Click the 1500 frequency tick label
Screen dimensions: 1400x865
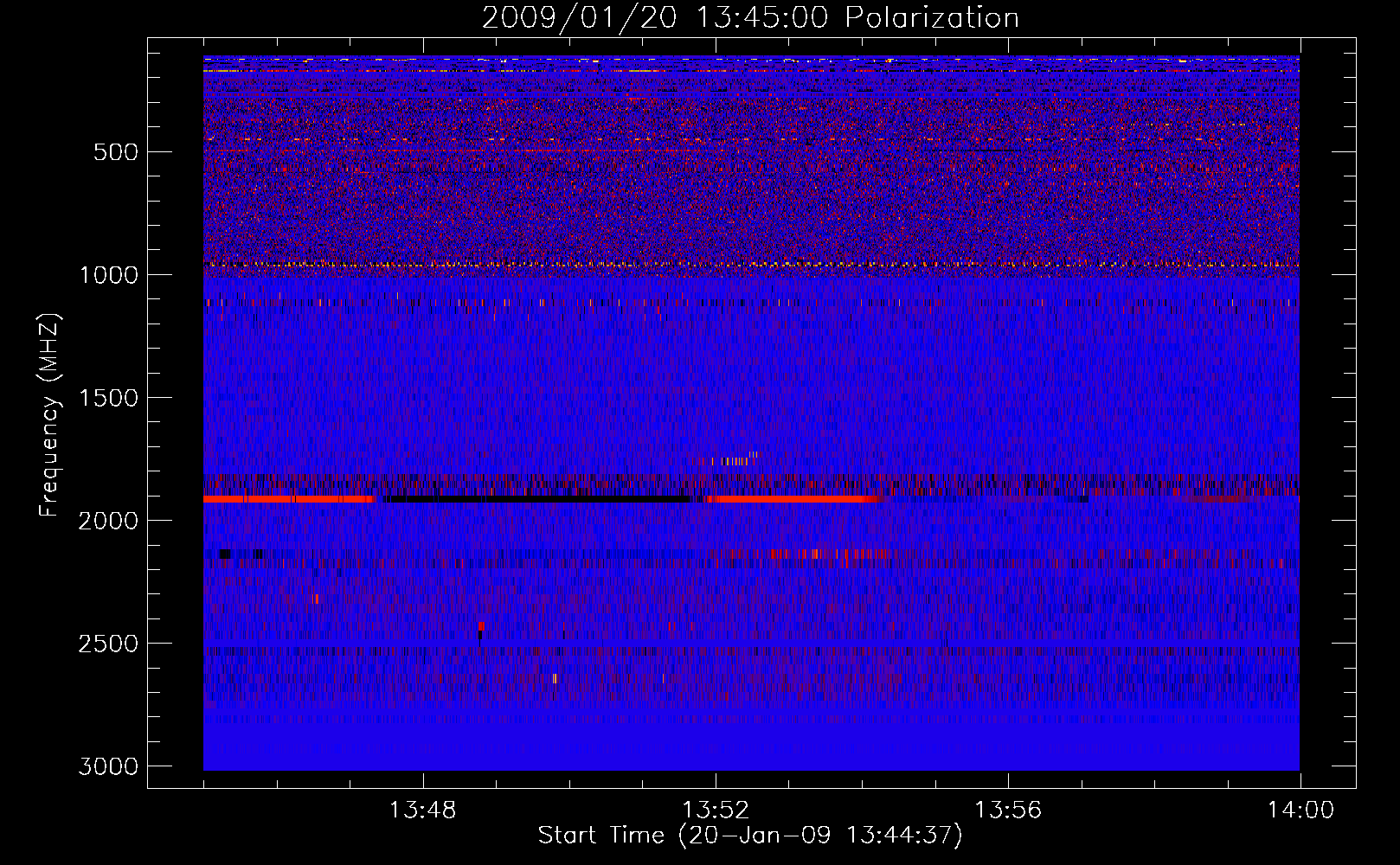click(x=108, y=398)
